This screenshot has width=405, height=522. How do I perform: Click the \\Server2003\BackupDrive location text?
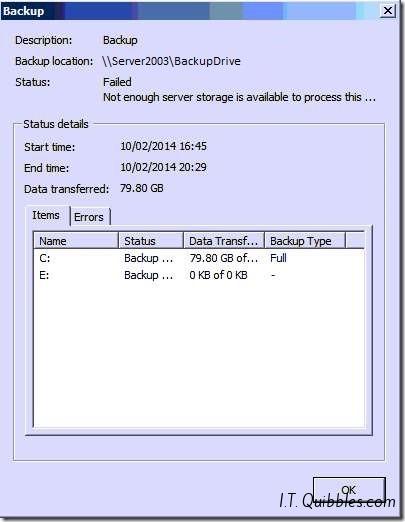pyautogui.click(x=171, y=61)
